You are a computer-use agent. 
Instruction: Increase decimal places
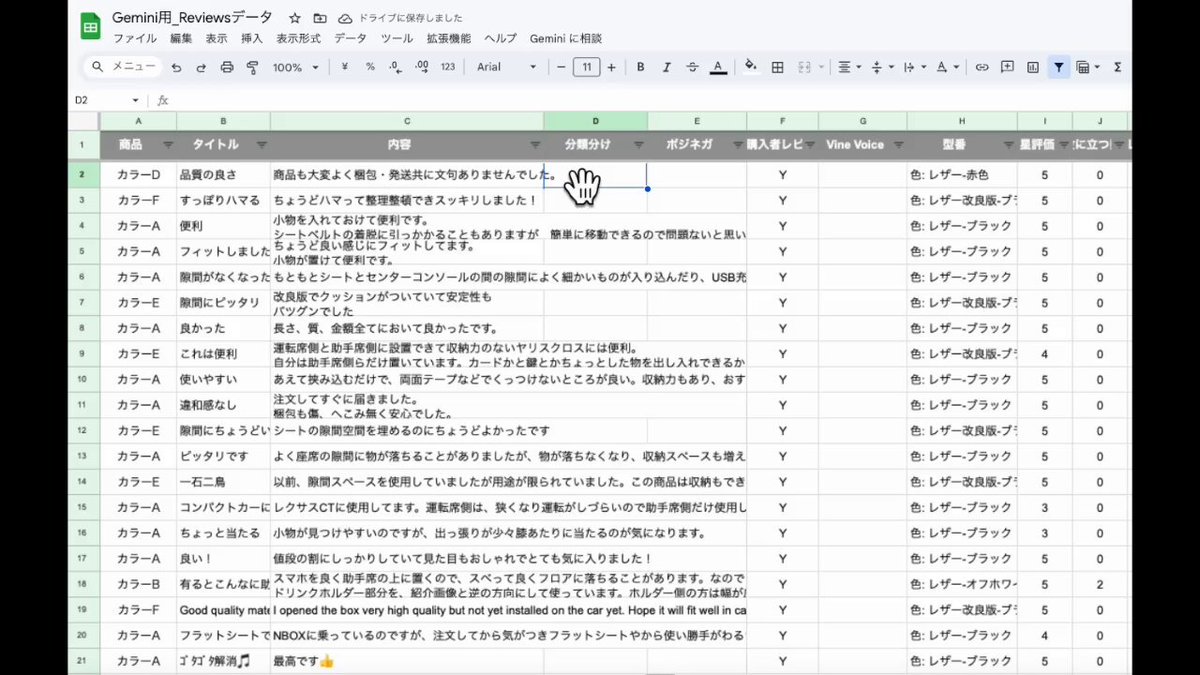pyautogui.click(x=422, y=67)
